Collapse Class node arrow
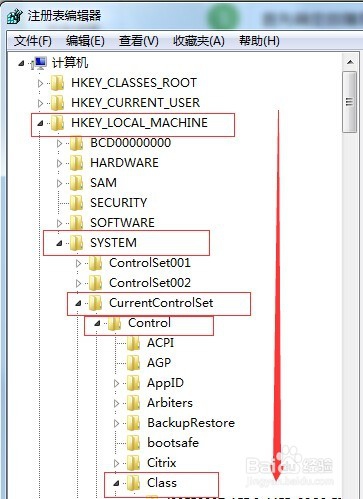This screenshot has height=499, width=363. 116,483
